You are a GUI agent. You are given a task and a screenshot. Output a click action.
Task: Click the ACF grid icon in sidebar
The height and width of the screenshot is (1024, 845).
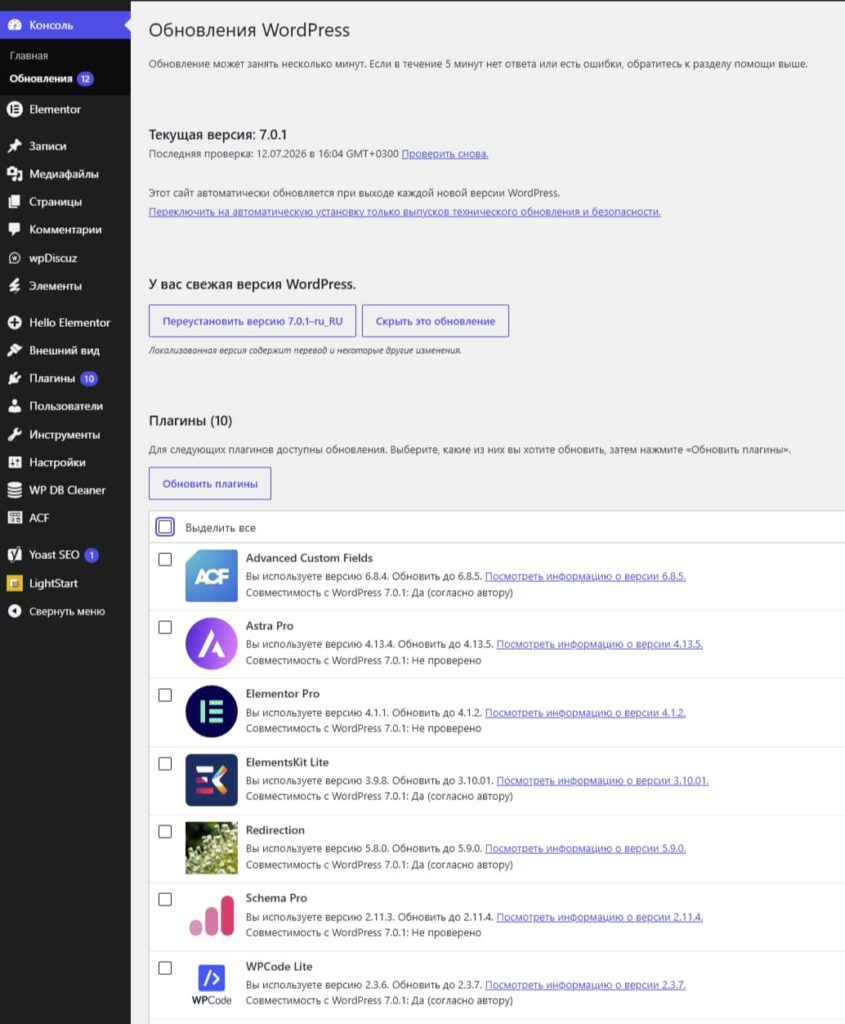tap(14, 517)
